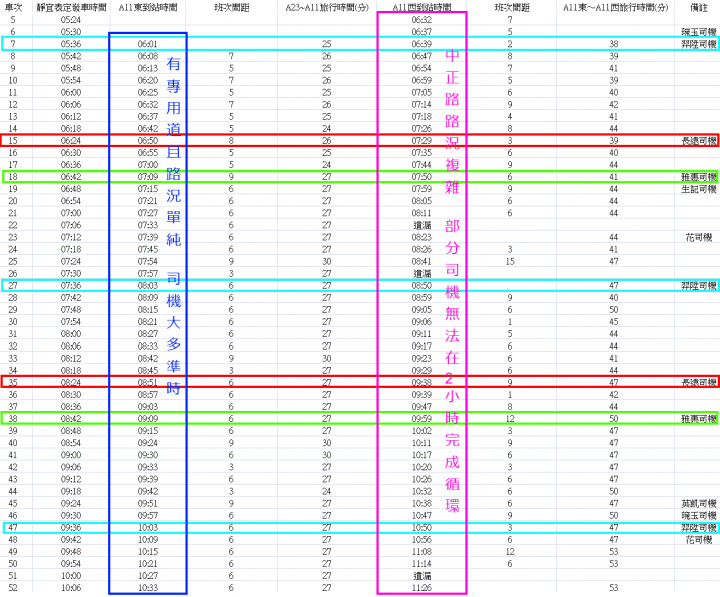Screen dimensions: 720x597
Task: Select the 車次 column header
Action: click(13, 8)
